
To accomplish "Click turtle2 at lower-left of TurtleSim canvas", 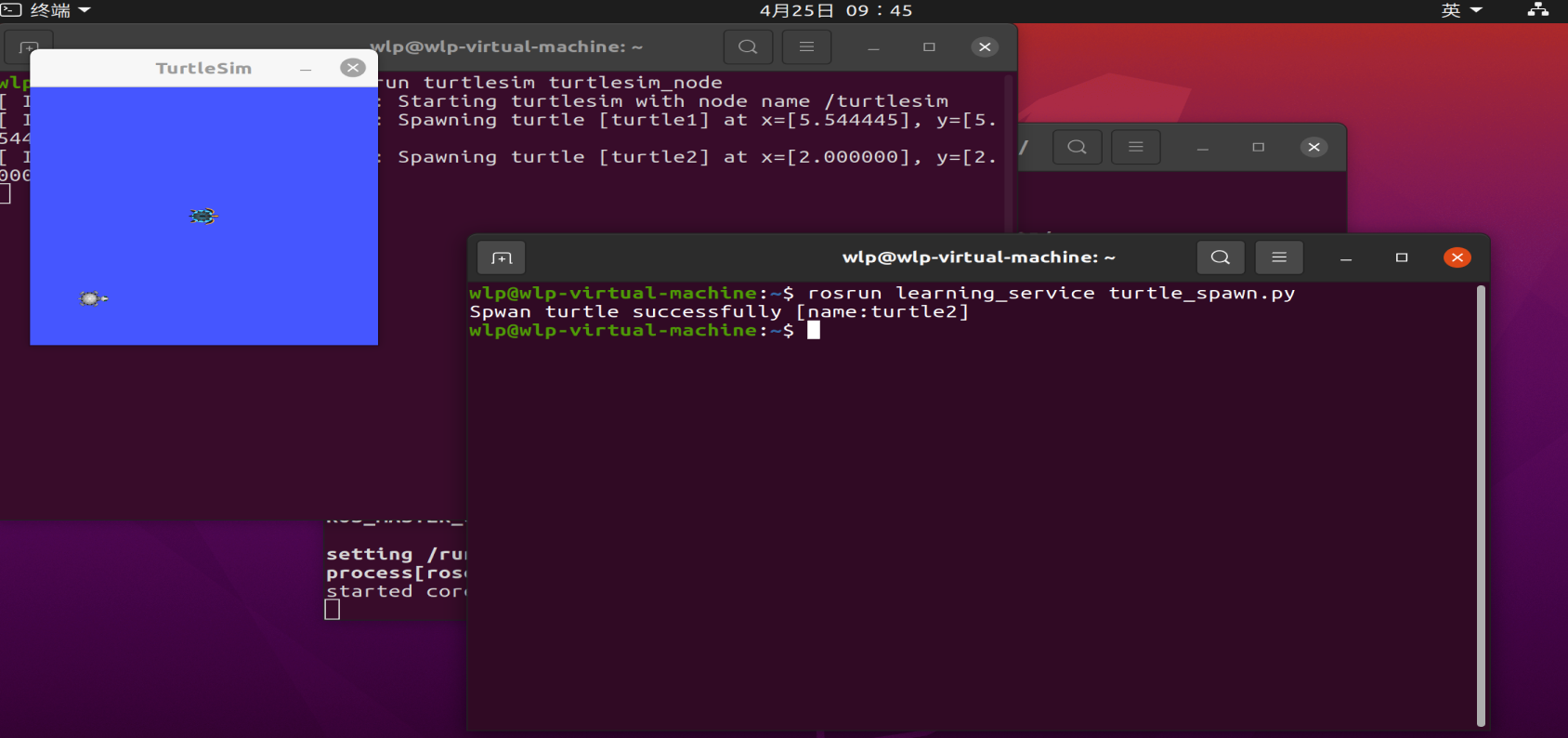I will pos(92,298).
